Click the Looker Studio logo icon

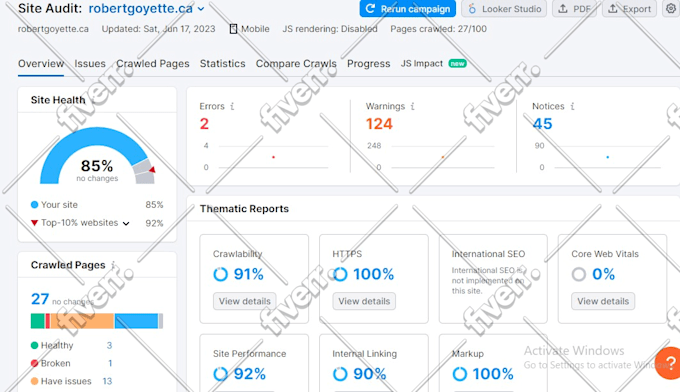click(x=472, y=9)
